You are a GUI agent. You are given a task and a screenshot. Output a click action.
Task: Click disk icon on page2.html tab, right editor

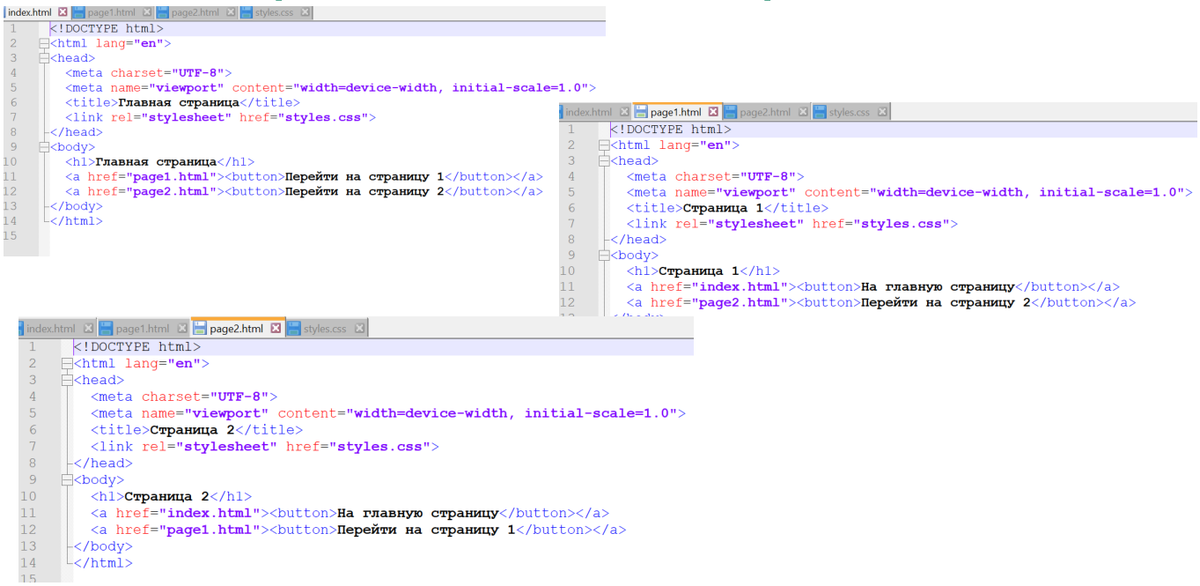click(732, 112)
